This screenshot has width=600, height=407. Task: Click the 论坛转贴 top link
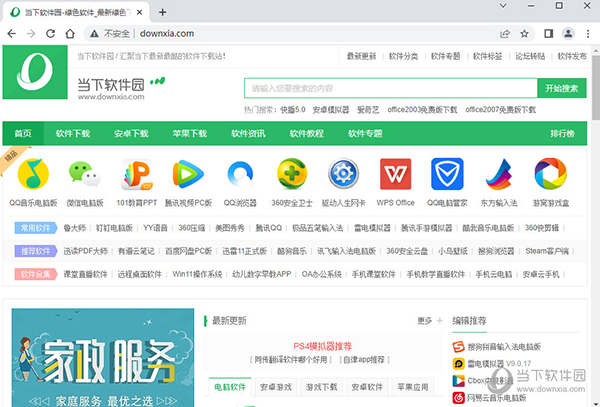pos(530,56)
